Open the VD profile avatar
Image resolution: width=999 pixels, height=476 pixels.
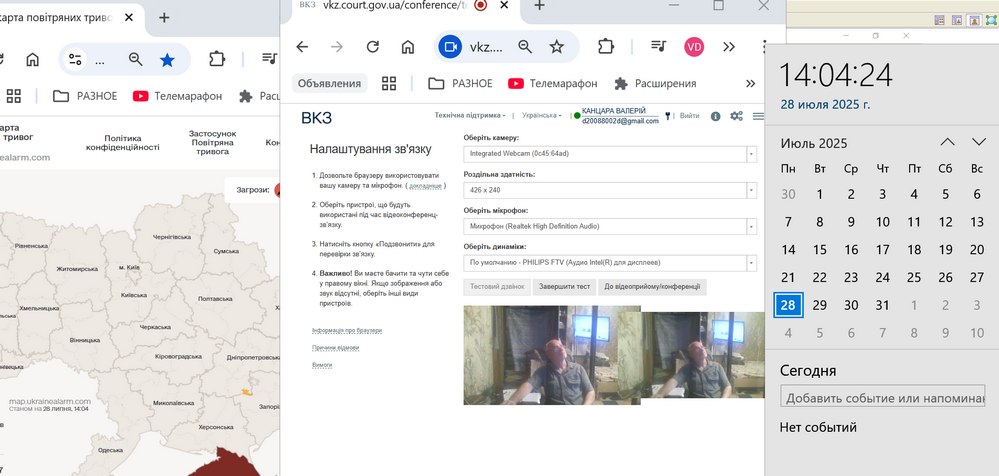694,47
